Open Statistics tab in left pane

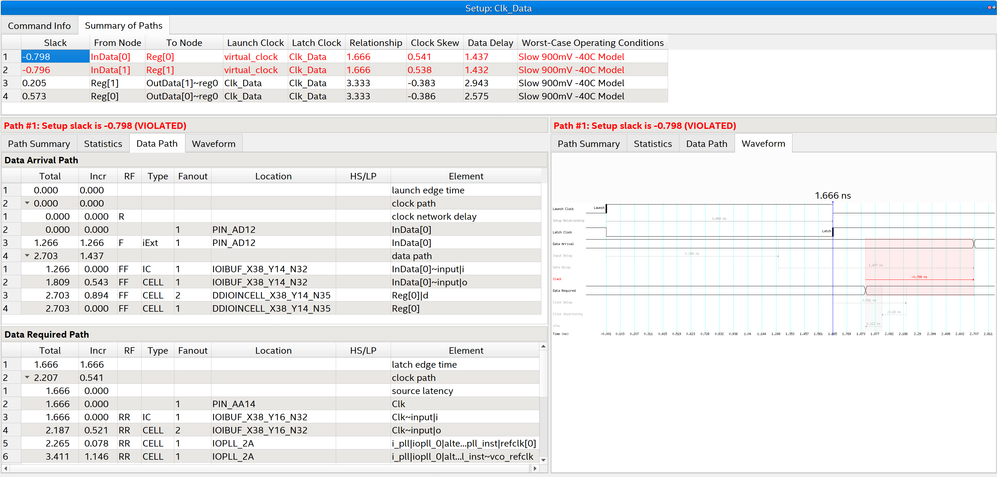[103, 144]
